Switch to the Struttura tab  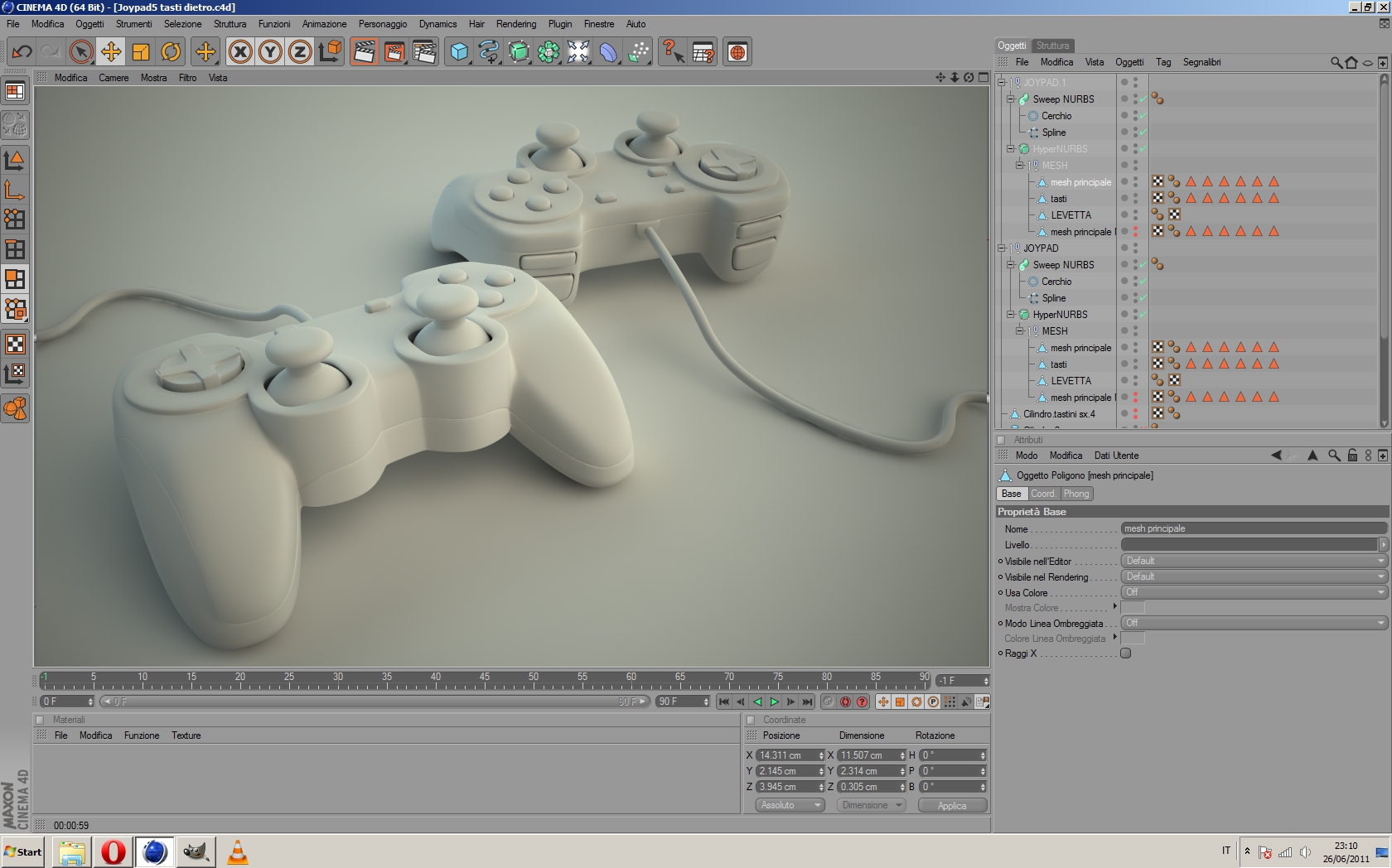point(1052,46)
